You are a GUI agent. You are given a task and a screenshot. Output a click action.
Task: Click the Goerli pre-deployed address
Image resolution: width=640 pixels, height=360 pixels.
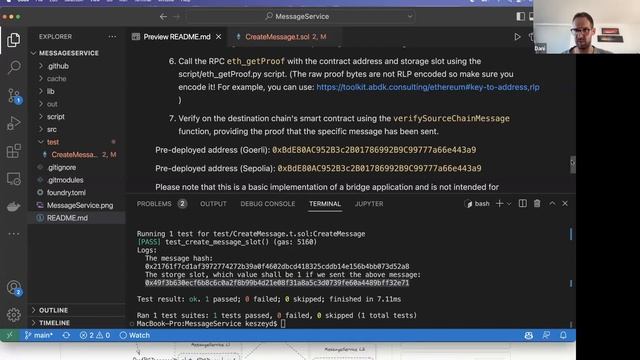374,150
